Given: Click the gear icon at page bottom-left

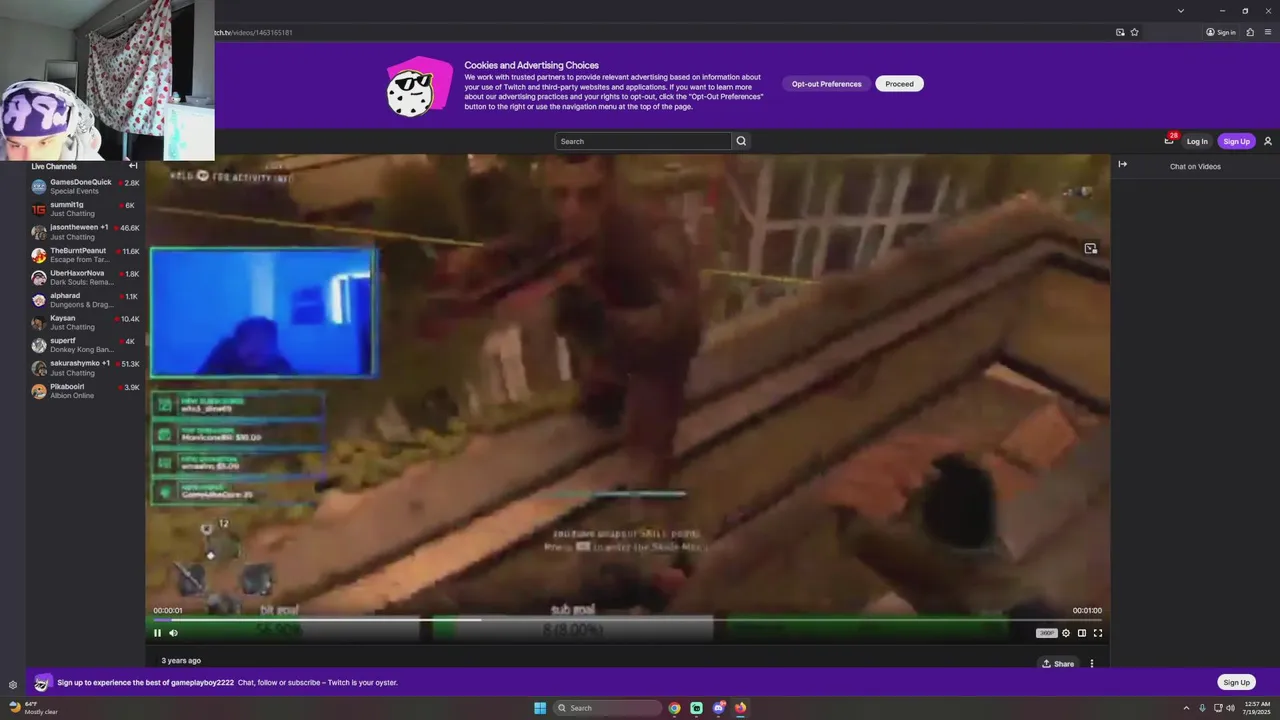Looking at the screenshot, I should (12, 685).
